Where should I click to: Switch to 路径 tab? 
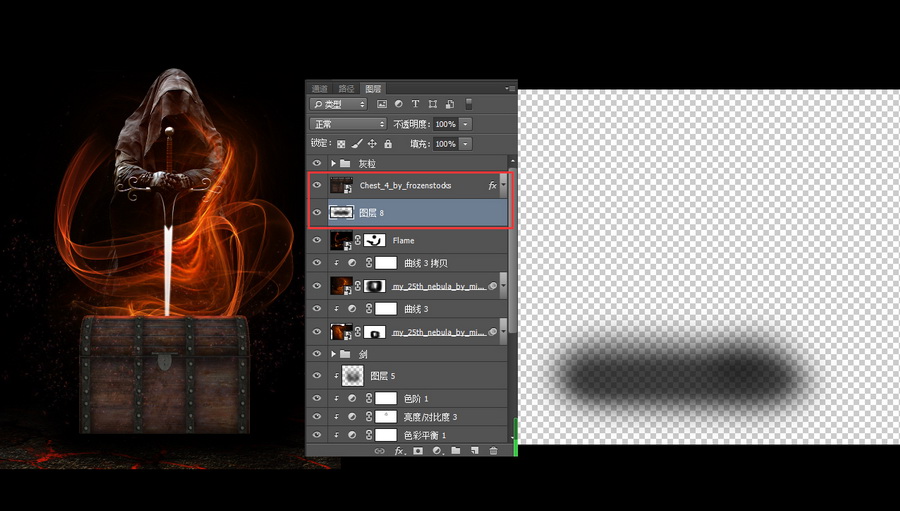click(x=346, y=88)
